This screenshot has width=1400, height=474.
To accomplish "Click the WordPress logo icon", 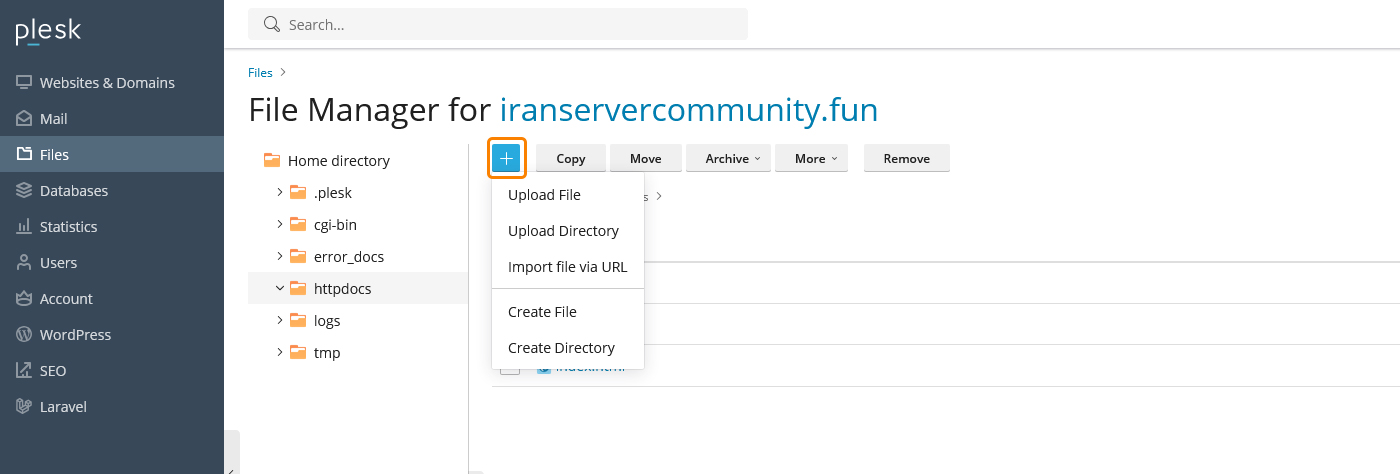I will point(24,335).
